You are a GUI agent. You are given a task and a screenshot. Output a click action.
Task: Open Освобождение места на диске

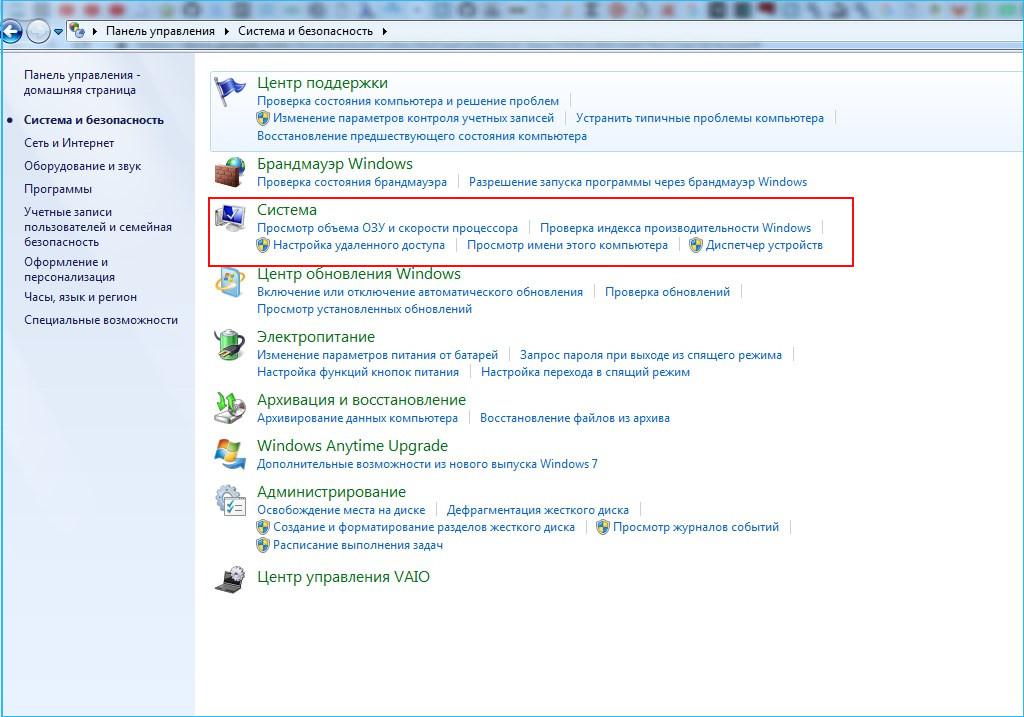tap(340, 510)
